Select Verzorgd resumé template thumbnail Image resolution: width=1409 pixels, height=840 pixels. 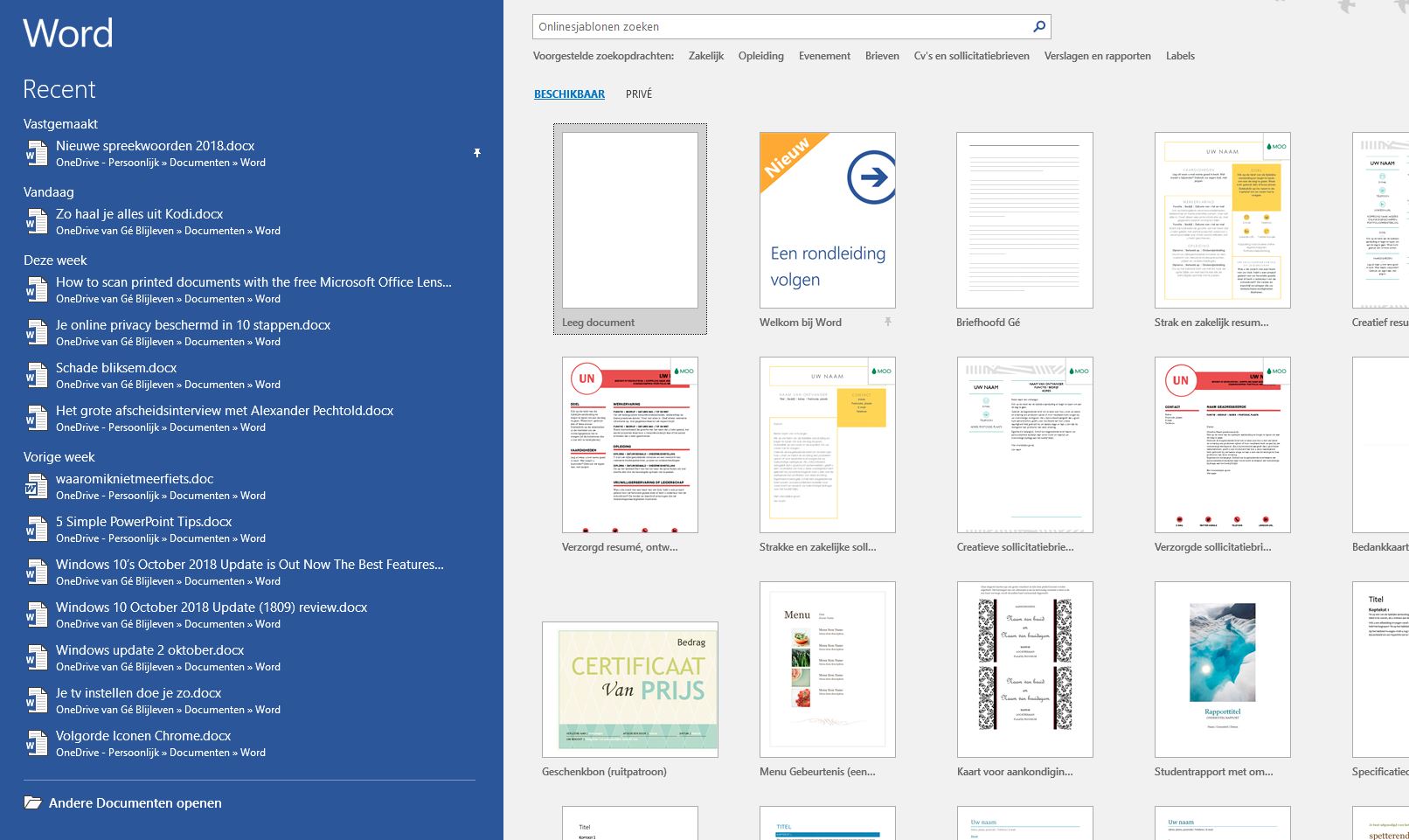(x=630, y=445)
